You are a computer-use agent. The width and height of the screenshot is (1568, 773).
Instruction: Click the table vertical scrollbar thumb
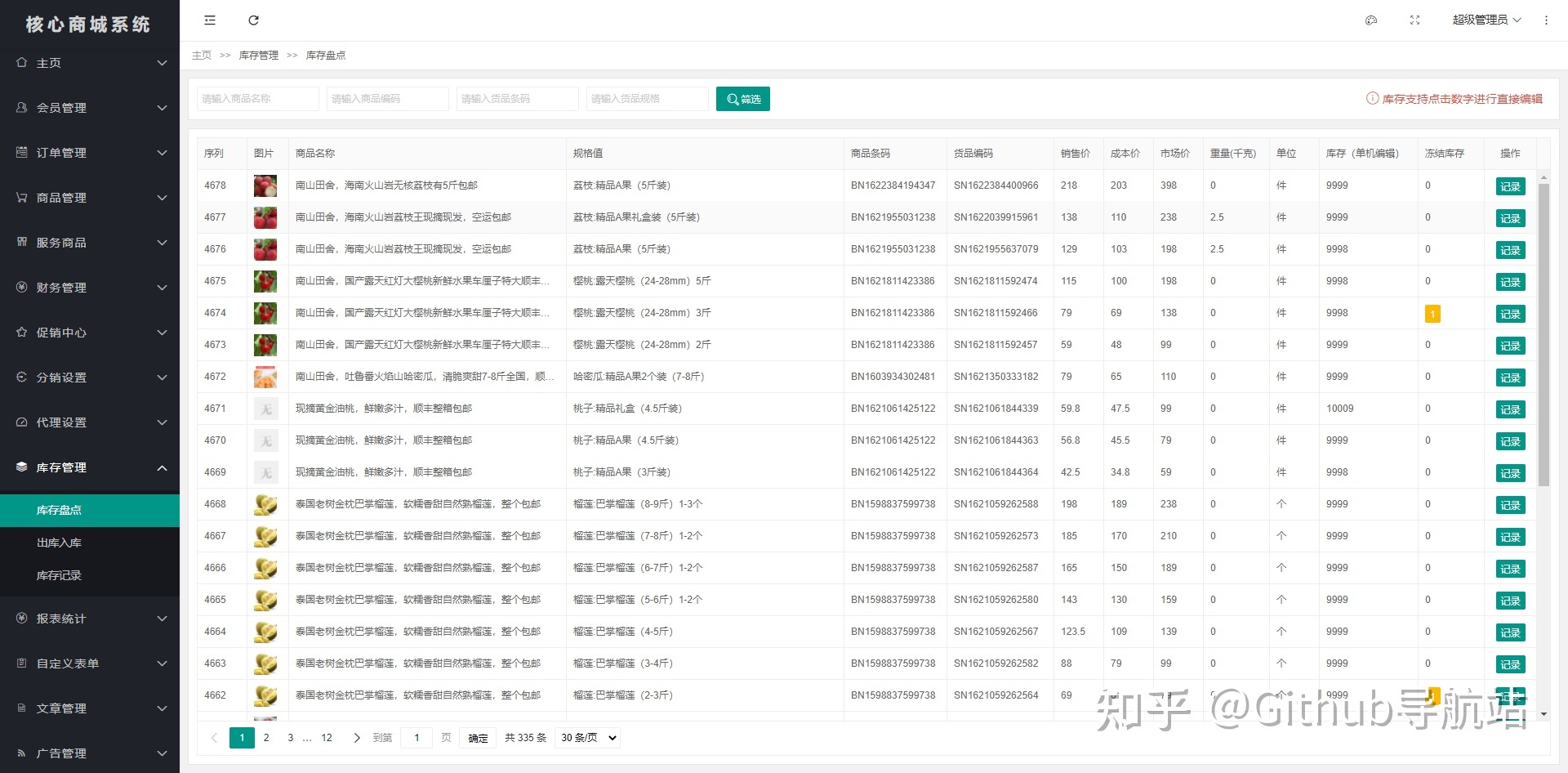[x=1543, y=335]
